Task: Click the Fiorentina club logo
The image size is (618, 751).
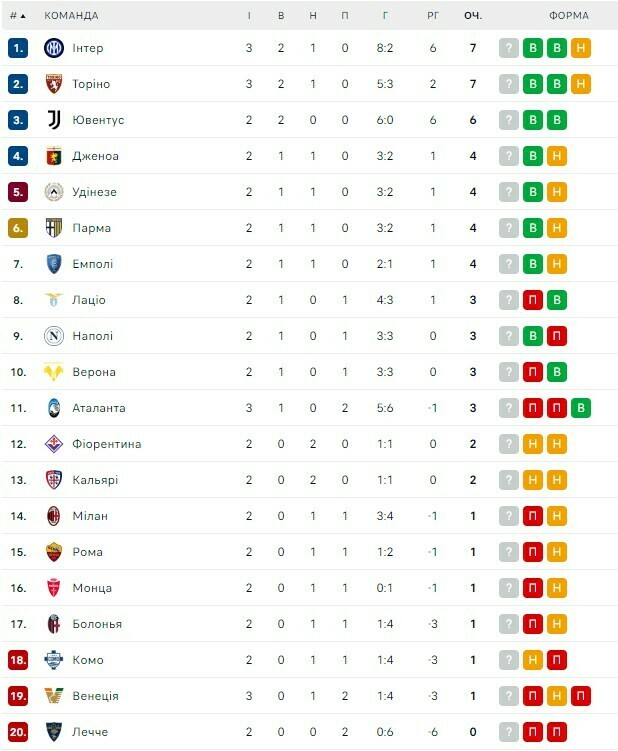Action: click(54, 444)
